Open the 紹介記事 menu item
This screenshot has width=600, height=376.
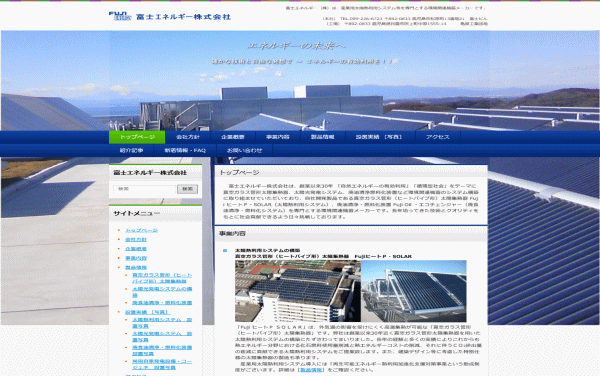coord(132,150)
